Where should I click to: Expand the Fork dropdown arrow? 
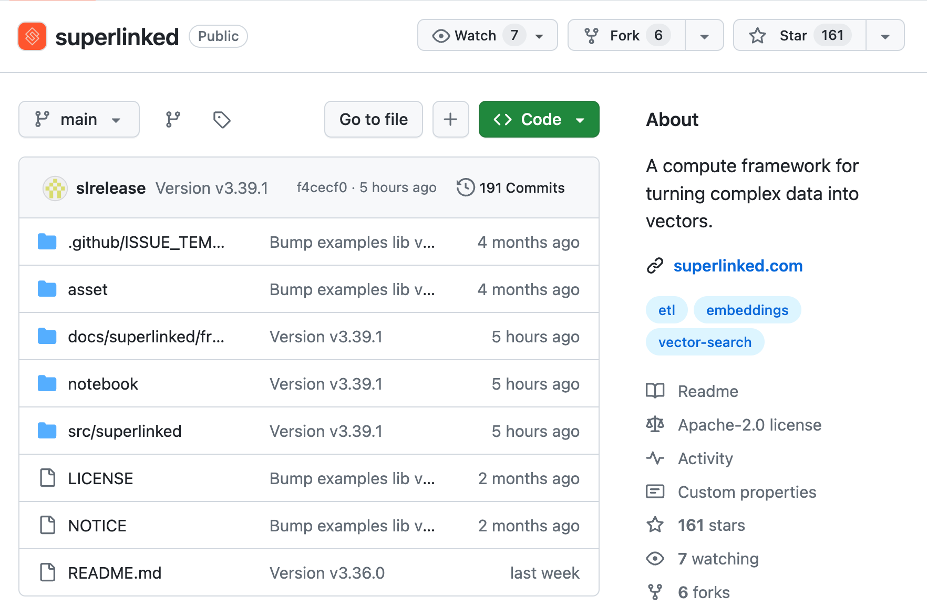click(x=704, y=36)
